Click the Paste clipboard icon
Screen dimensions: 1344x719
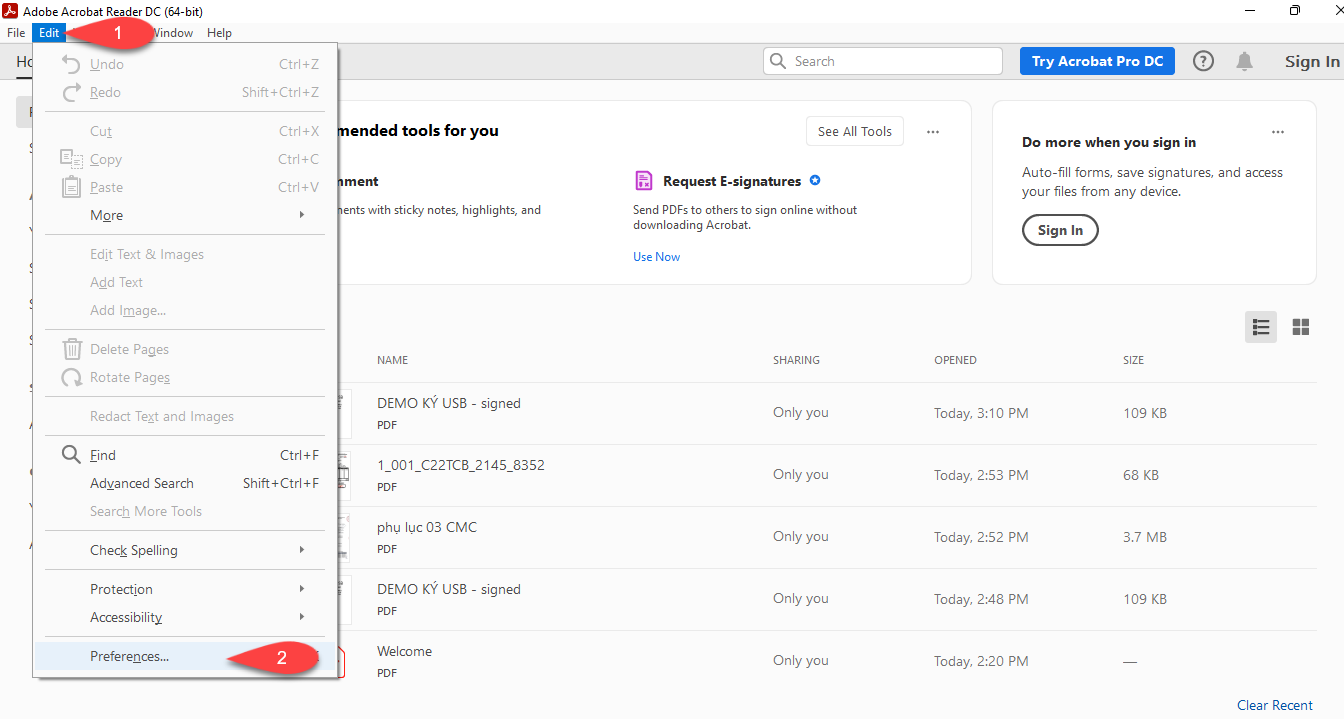pos(71,187)
